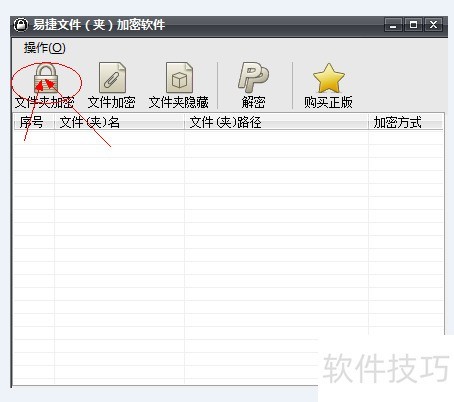Click the 文件(夹)名 column header
The image size is (454, 402).
(119, 122)
